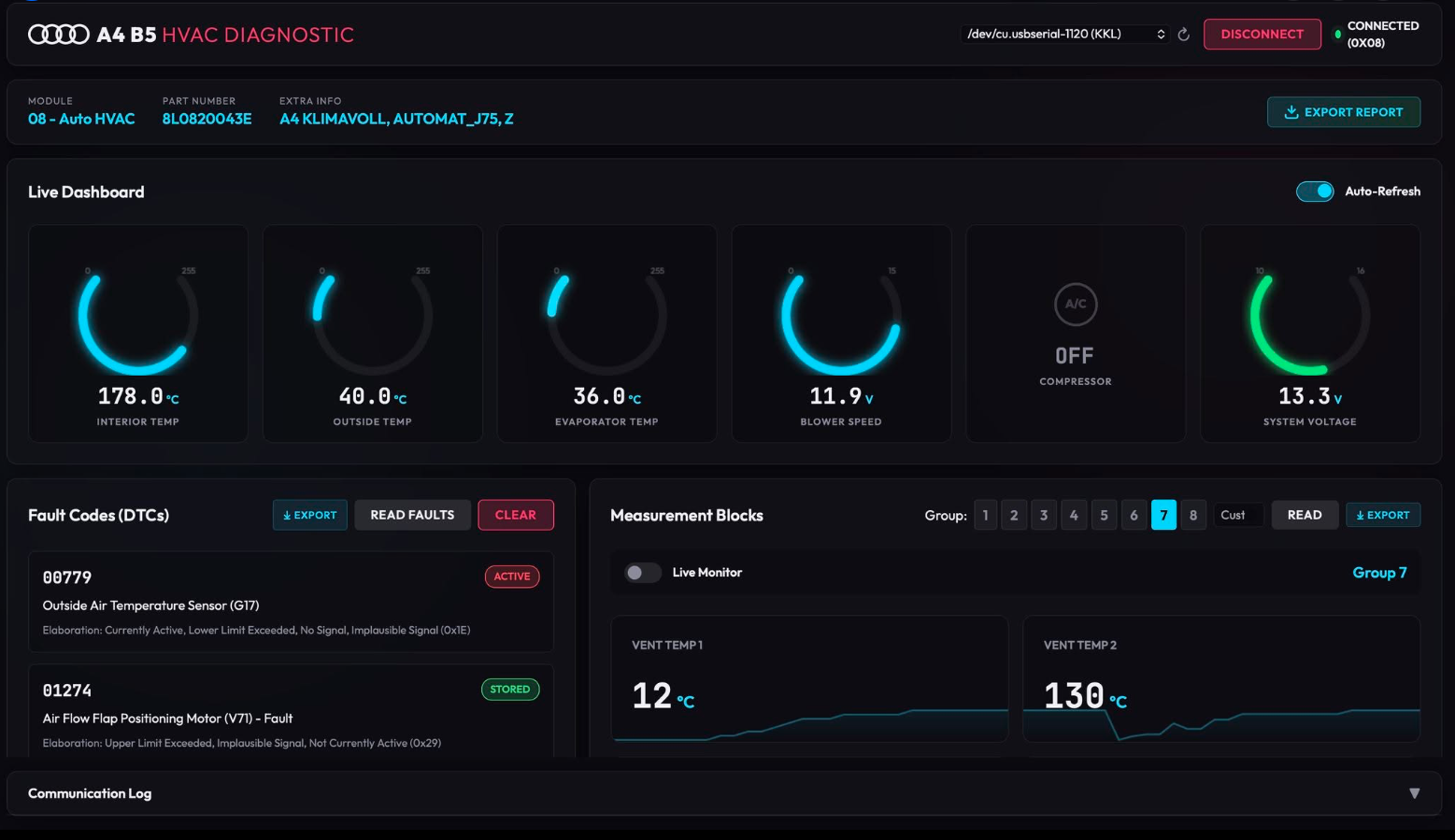Image resolution: width=1455 pixels, height=840 pixels.
Task: Select fault code 01274 entry
Action: pos(291,711)
